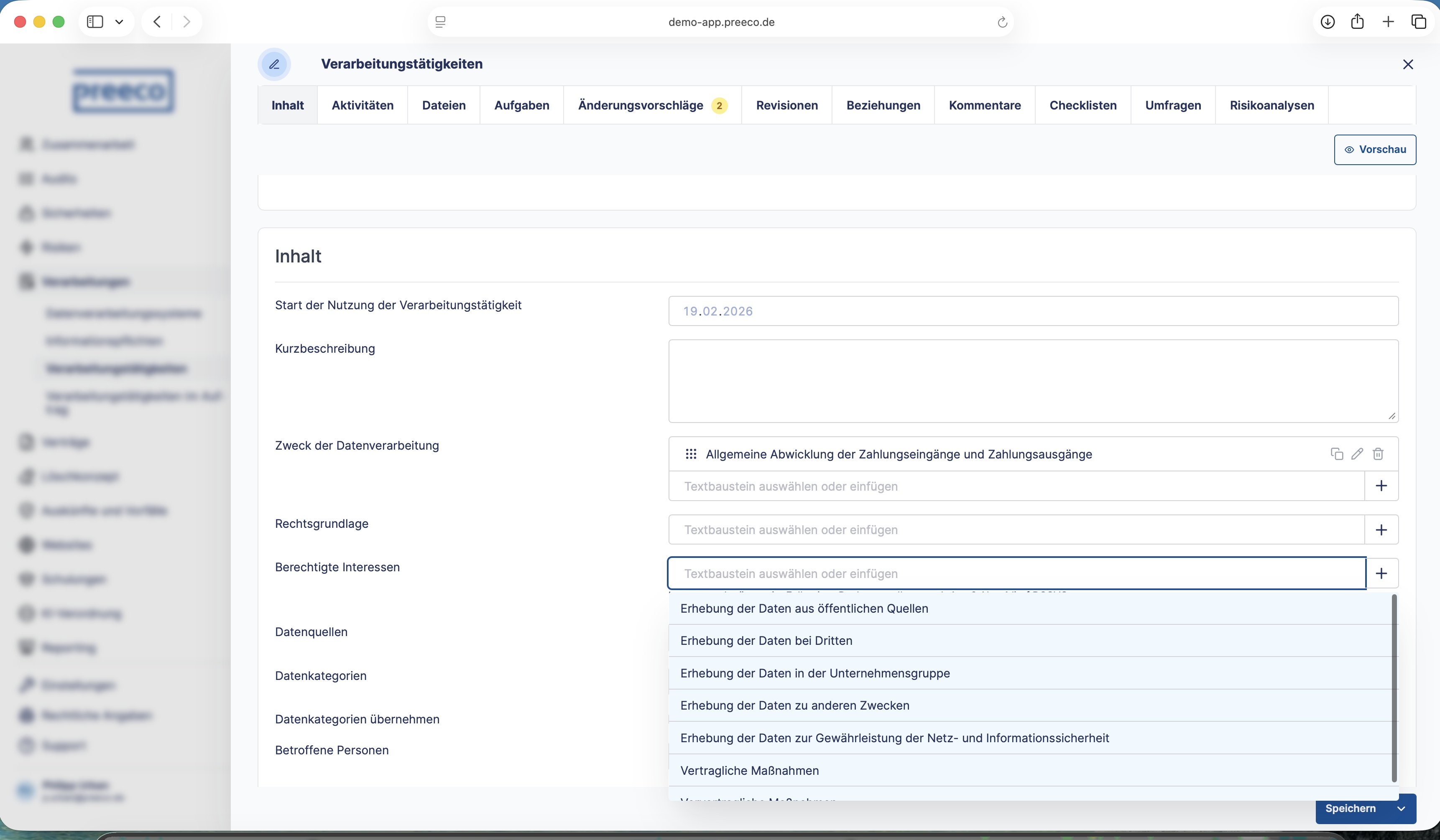Reload the page via address bar icon

click(1002, 22)
